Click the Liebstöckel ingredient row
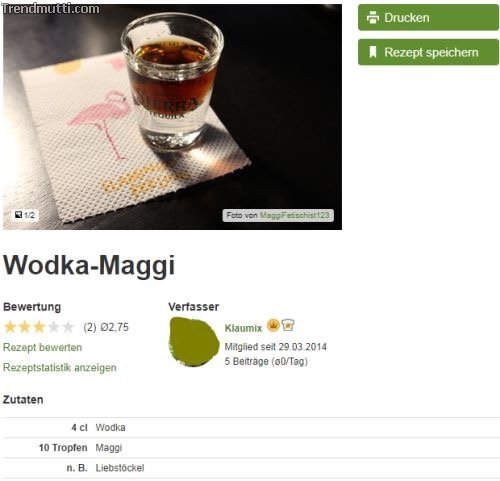 251,468
